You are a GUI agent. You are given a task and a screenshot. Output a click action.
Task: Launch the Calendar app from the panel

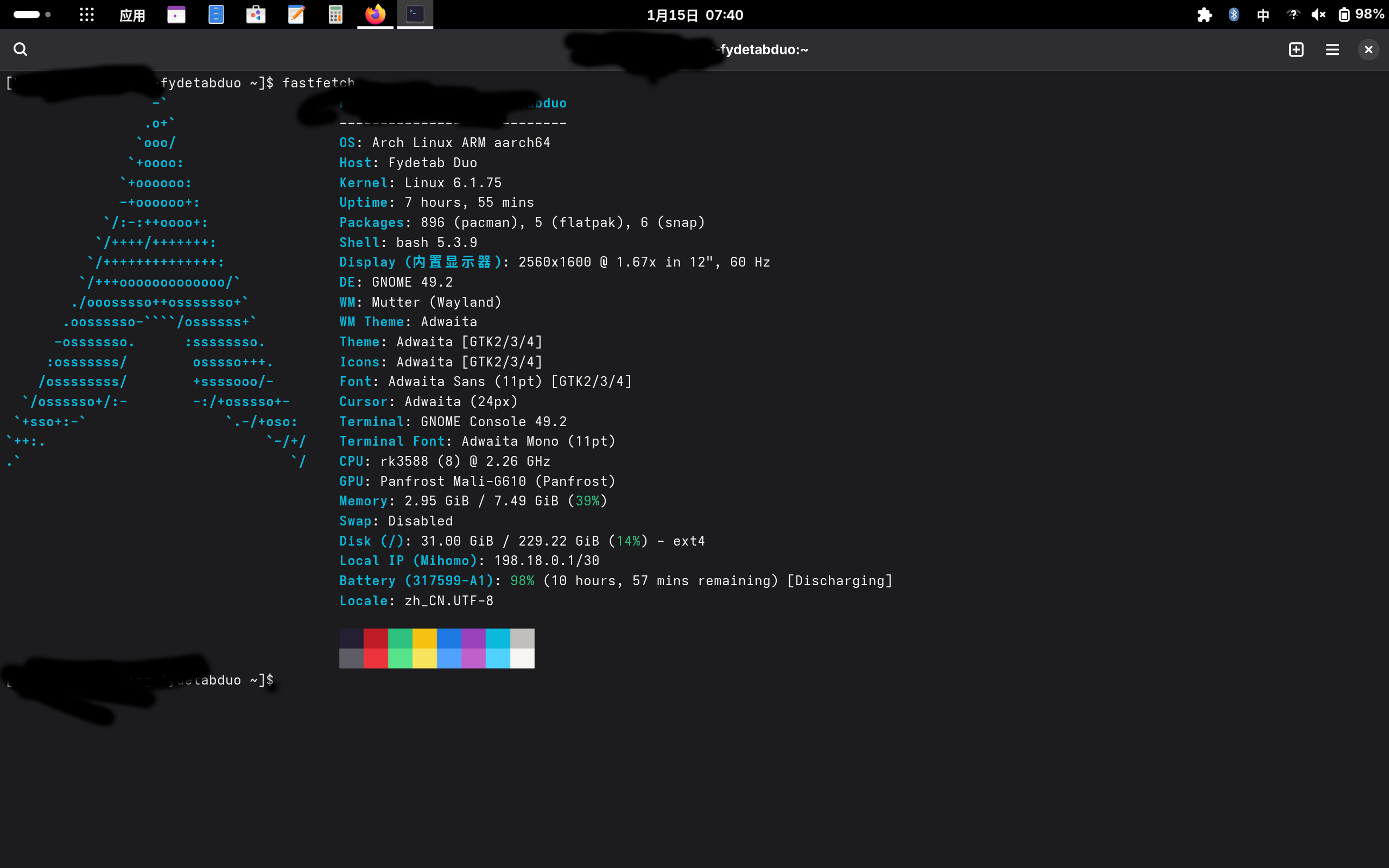tap(176, 14)
